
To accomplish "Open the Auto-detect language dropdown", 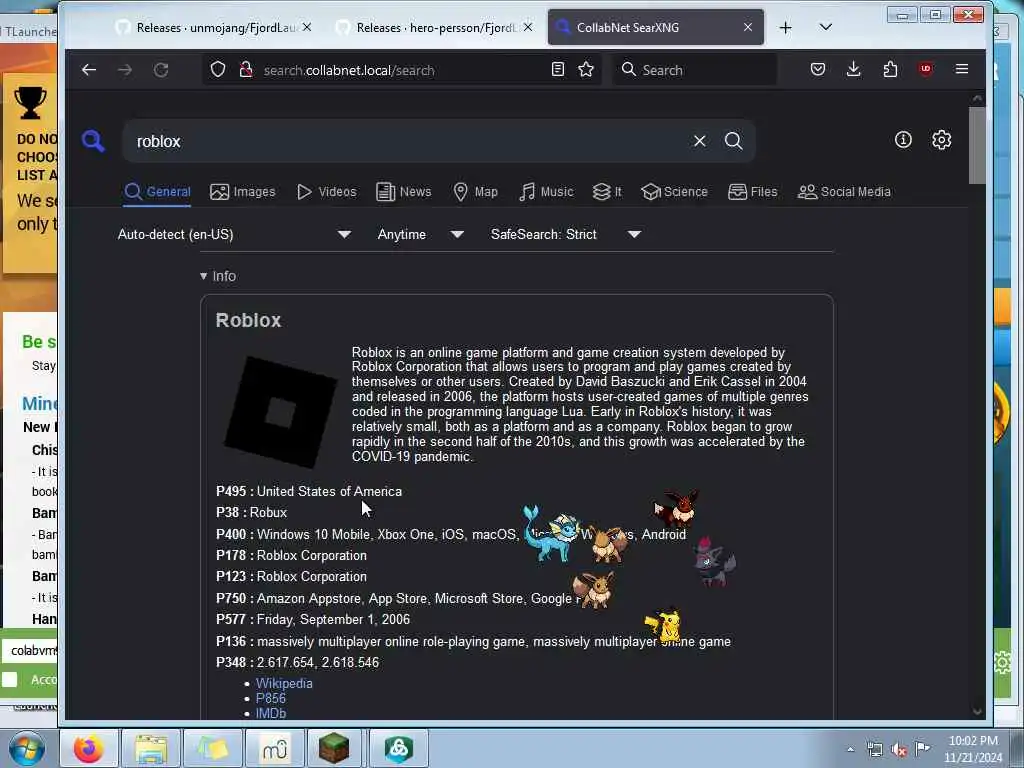I will pyautogui.click(x=234, y=234).
